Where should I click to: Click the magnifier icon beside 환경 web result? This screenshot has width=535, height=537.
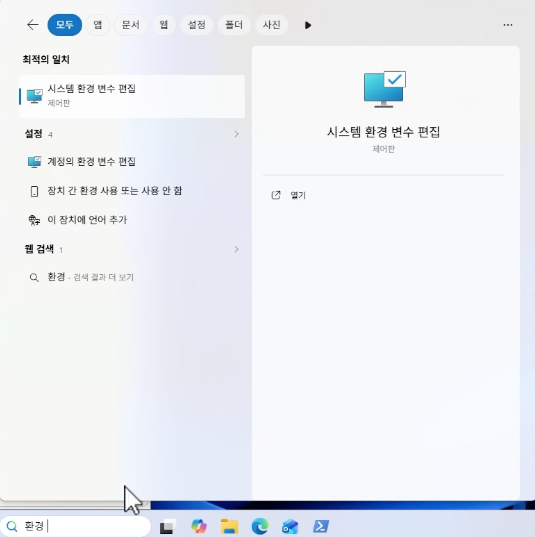[x=34, y=277]
